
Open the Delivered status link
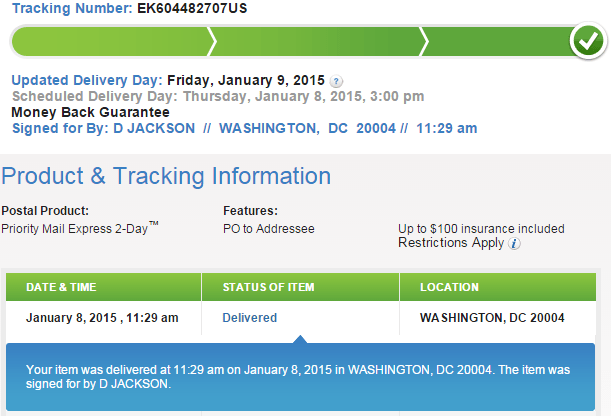click(249, 318)
